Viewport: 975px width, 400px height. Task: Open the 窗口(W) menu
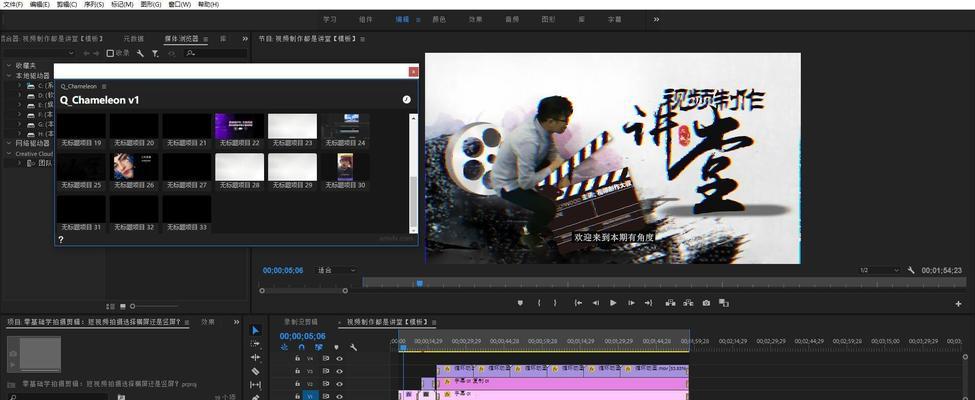coord(180,4)
